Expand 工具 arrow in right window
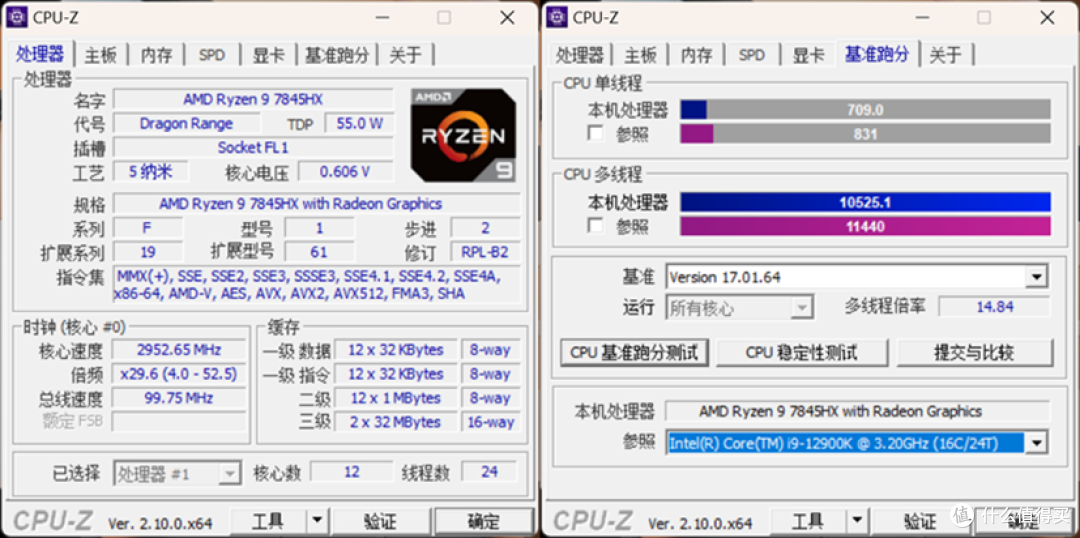This screenshot has height=538, width=1080. pos(856,520)
